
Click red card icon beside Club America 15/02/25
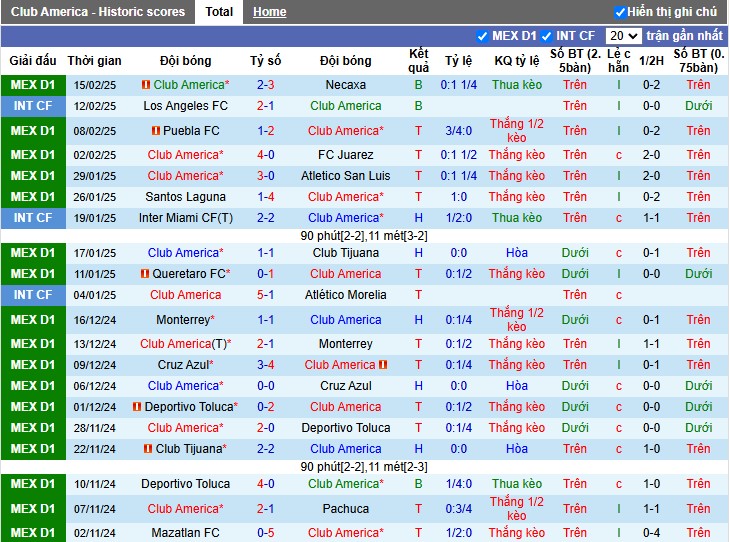[x=146, y=85]
